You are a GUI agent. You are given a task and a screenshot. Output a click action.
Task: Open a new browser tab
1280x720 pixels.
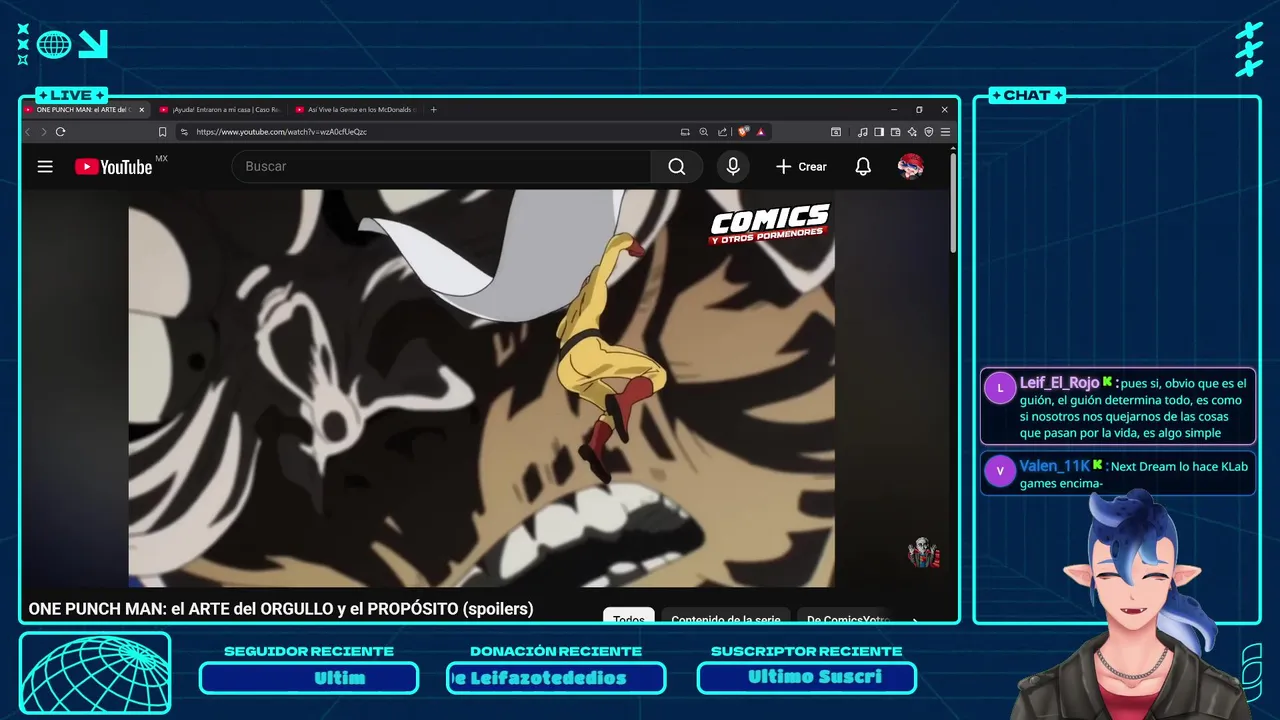tap(433, 110)
